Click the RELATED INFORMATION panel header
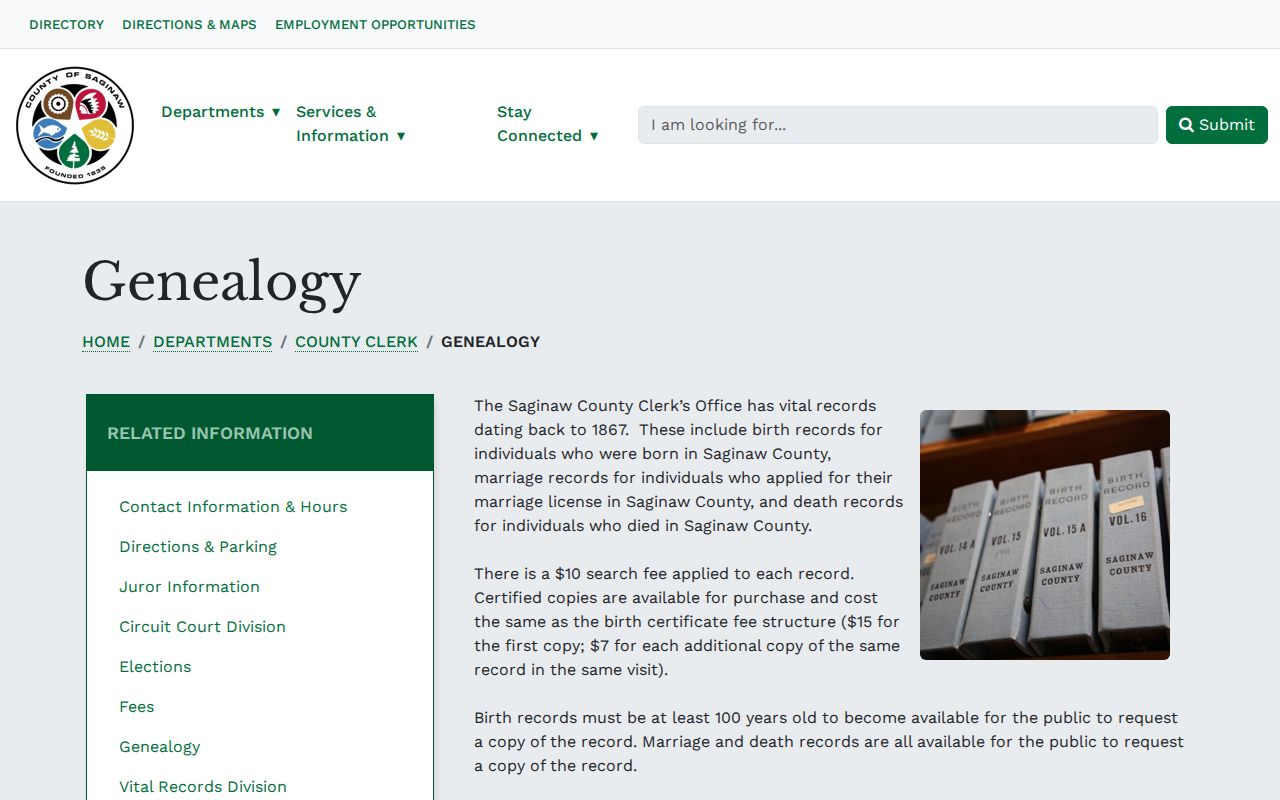The width and height of the screenshot is (1280, 800). (x=260, y=433)
